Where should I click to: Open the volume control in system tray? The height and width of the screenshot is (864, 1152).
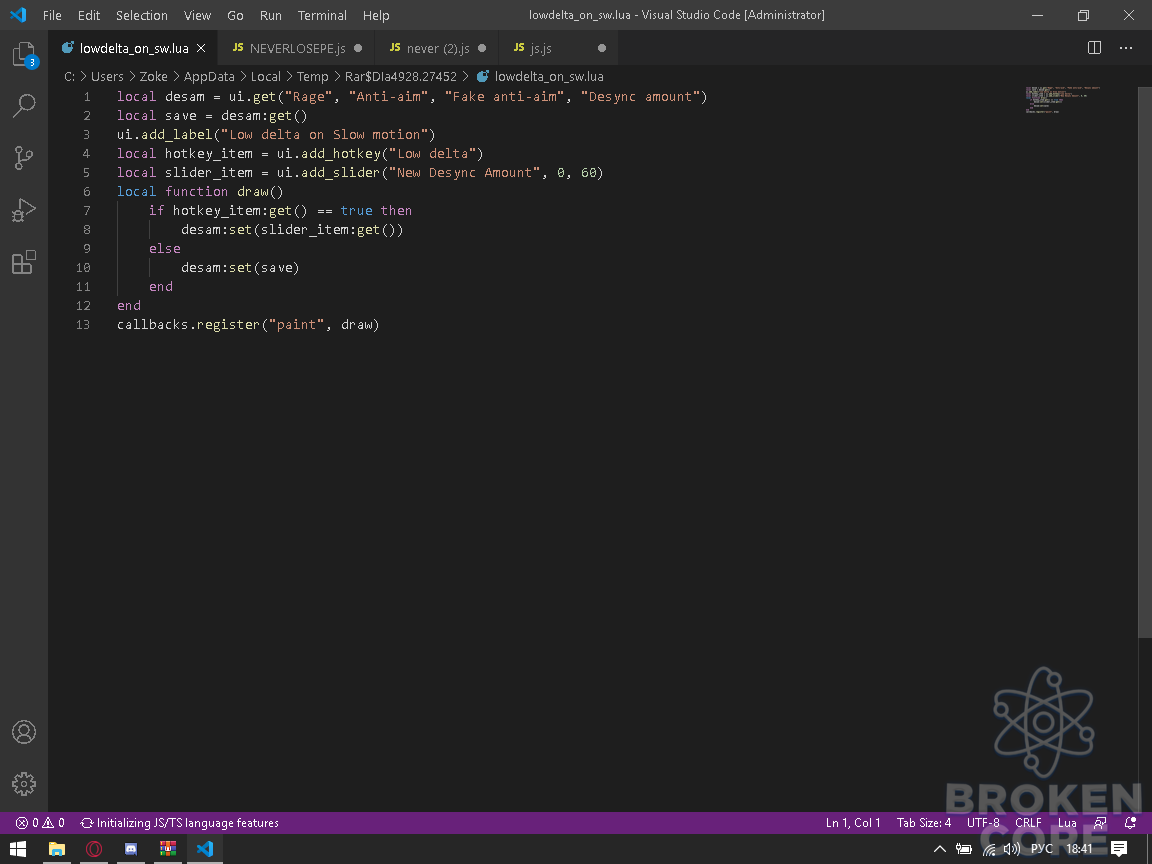click(x=1012, y=849)
